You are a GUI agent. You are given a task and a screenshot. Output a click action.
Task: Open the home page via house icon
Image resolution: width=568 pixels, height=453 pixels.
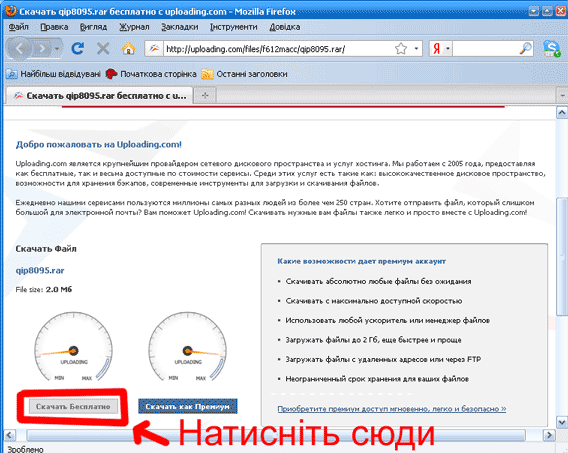pos(128,48)
